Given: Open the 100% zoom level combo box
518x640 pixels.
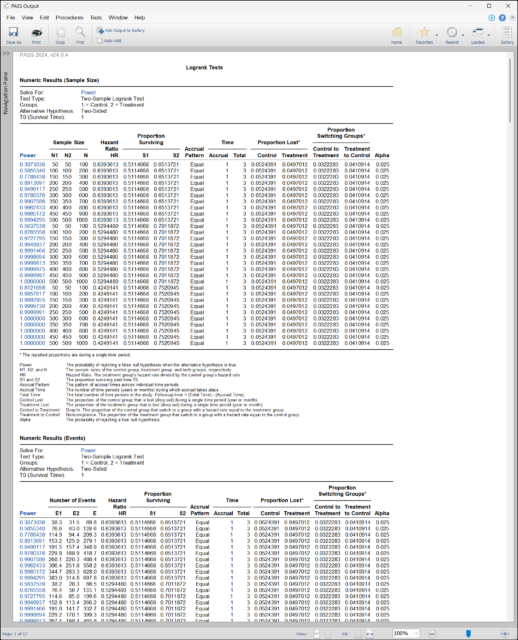Looking at the screenshot, I should [x=406, y=633].
